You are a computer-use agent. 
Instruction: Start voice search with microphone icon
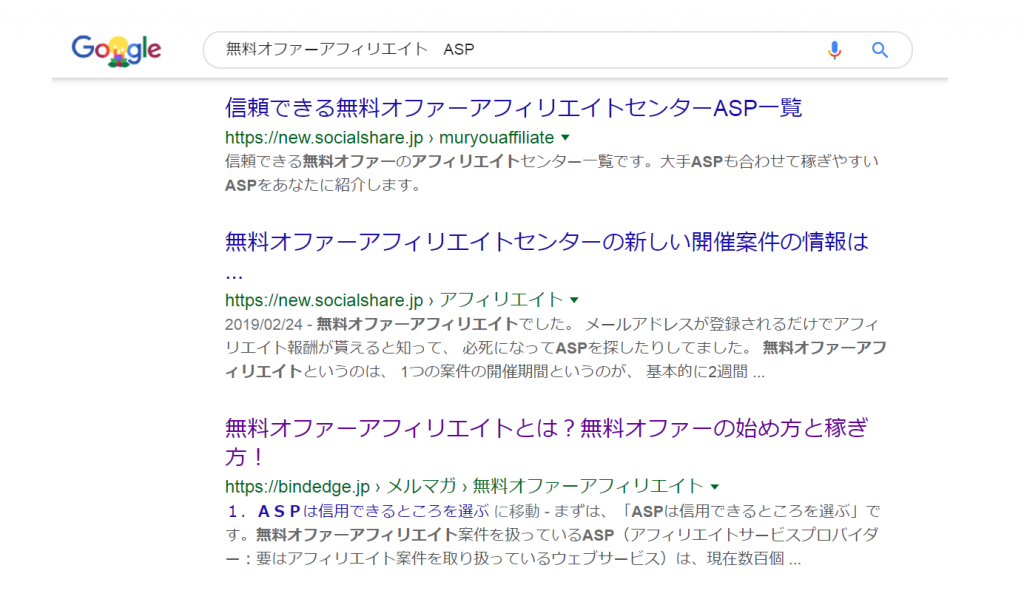point(834,50)
